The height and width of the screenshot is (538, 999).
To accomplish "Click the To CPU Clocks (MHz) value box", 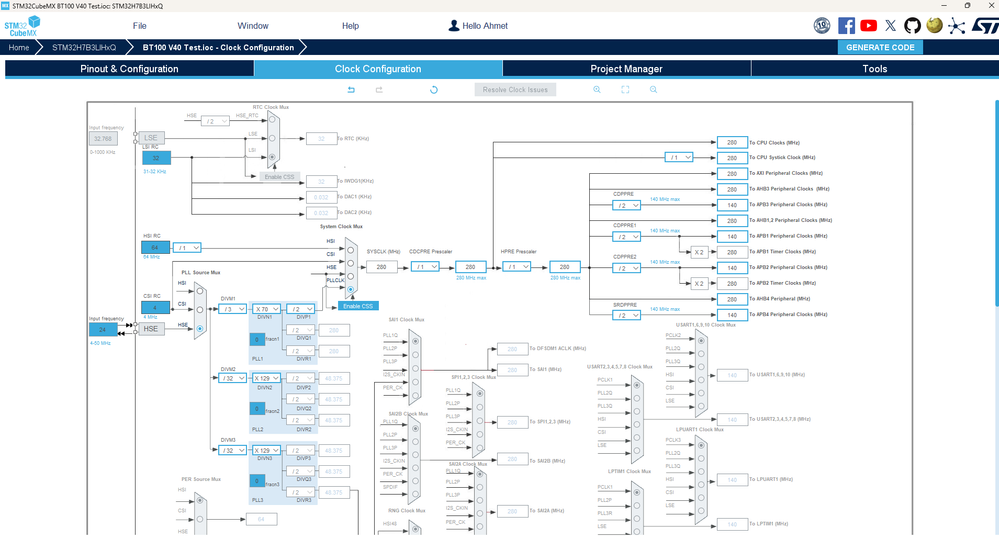I will 732,143.
